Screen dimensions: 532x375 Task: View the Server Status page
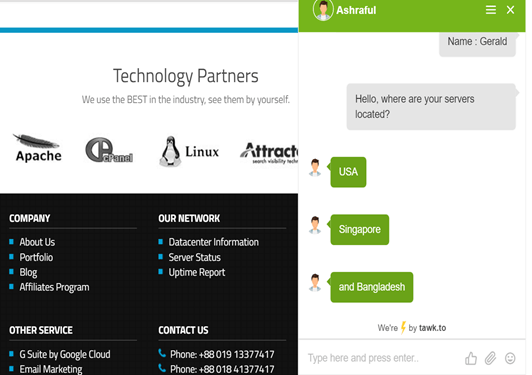(194, 257)
